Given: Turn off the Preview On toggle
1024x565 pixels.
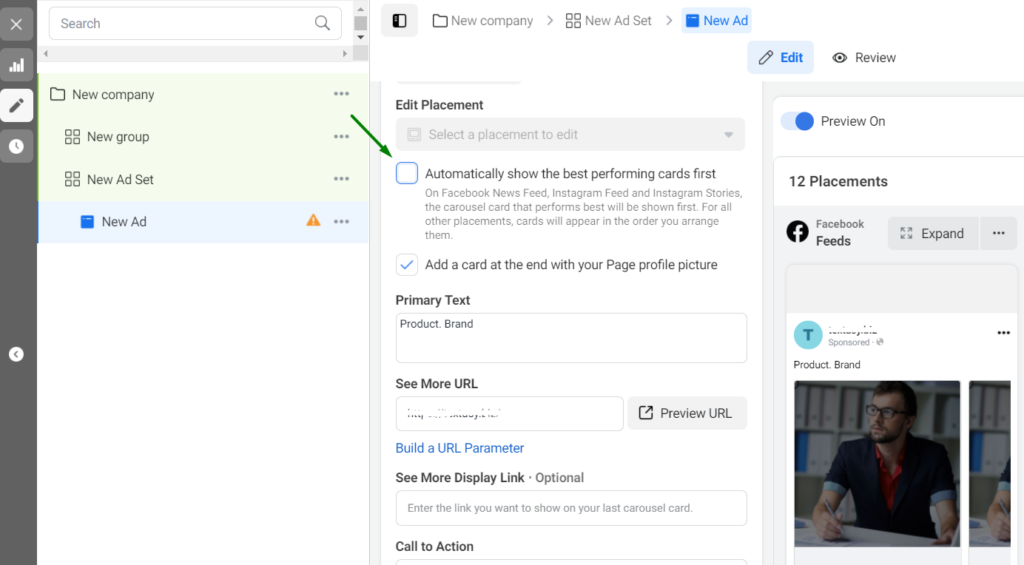Looking at the screenshot, I should pyautogui.click(x=798, y=121).
